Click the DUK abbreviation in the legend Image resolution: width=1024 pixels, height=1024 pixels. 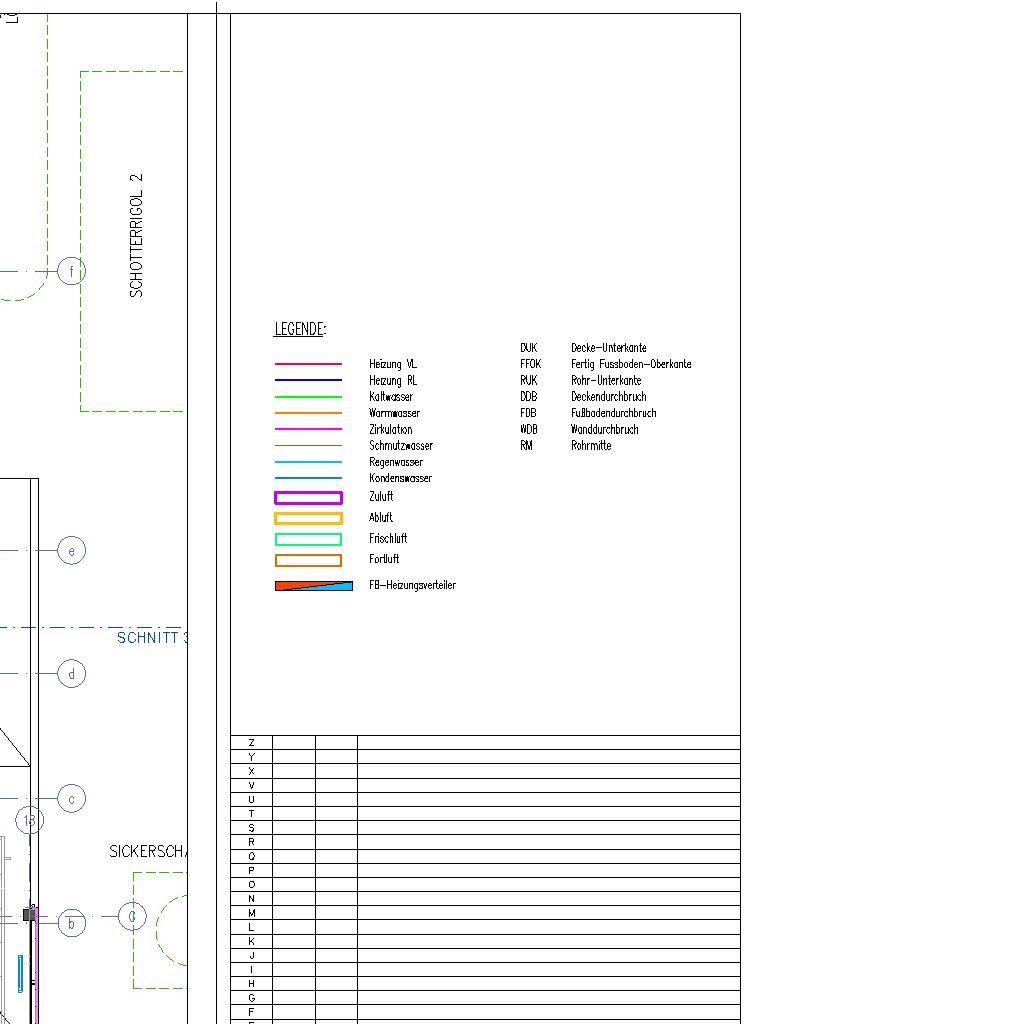click(x=528, y=348)
